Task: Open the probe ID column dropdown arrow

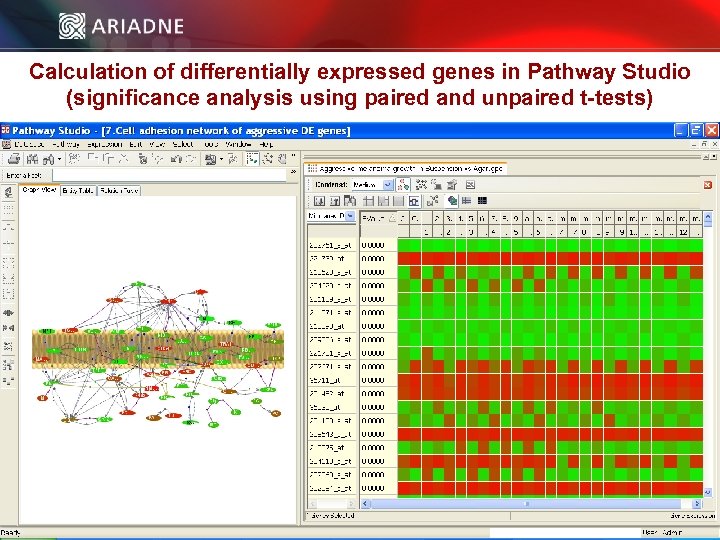Action: [350, 216]
